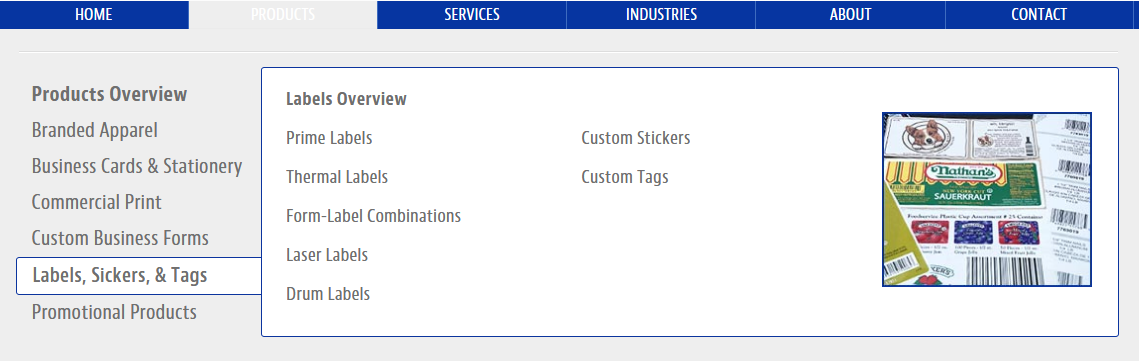Open the Products Overview link
This screenshot has height=361, width=1139.
(x=110, y=94)
